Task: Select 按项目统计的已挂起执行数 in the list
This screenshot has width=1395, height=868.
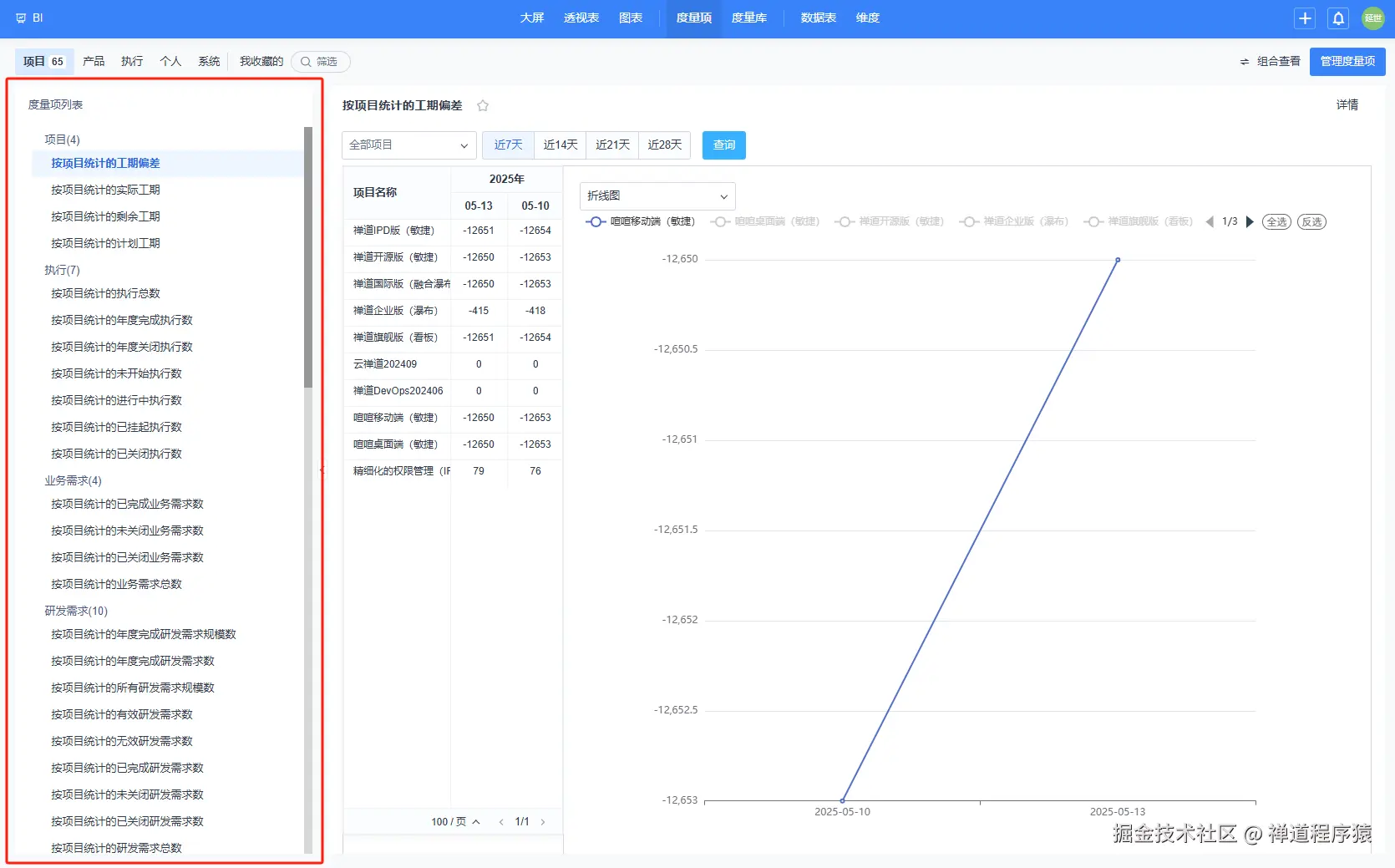Action: [116, 428]
